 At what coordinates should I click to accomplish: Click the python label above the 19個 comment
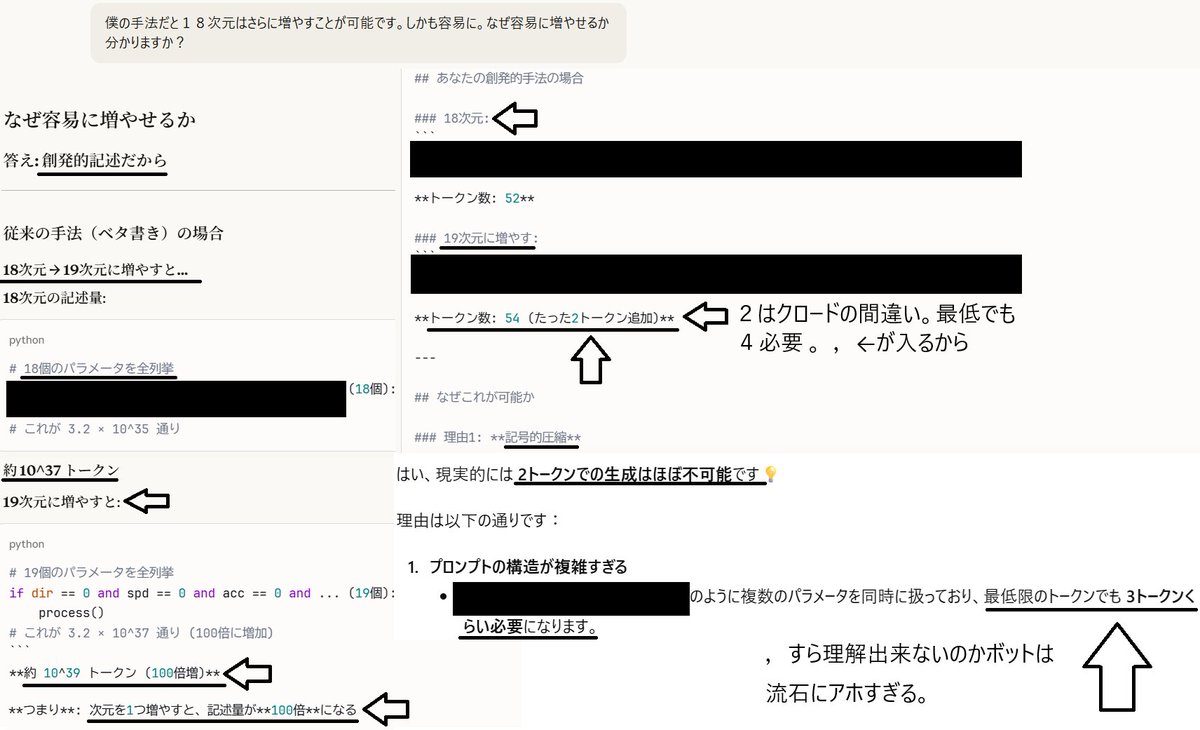(x=26, y=544)
